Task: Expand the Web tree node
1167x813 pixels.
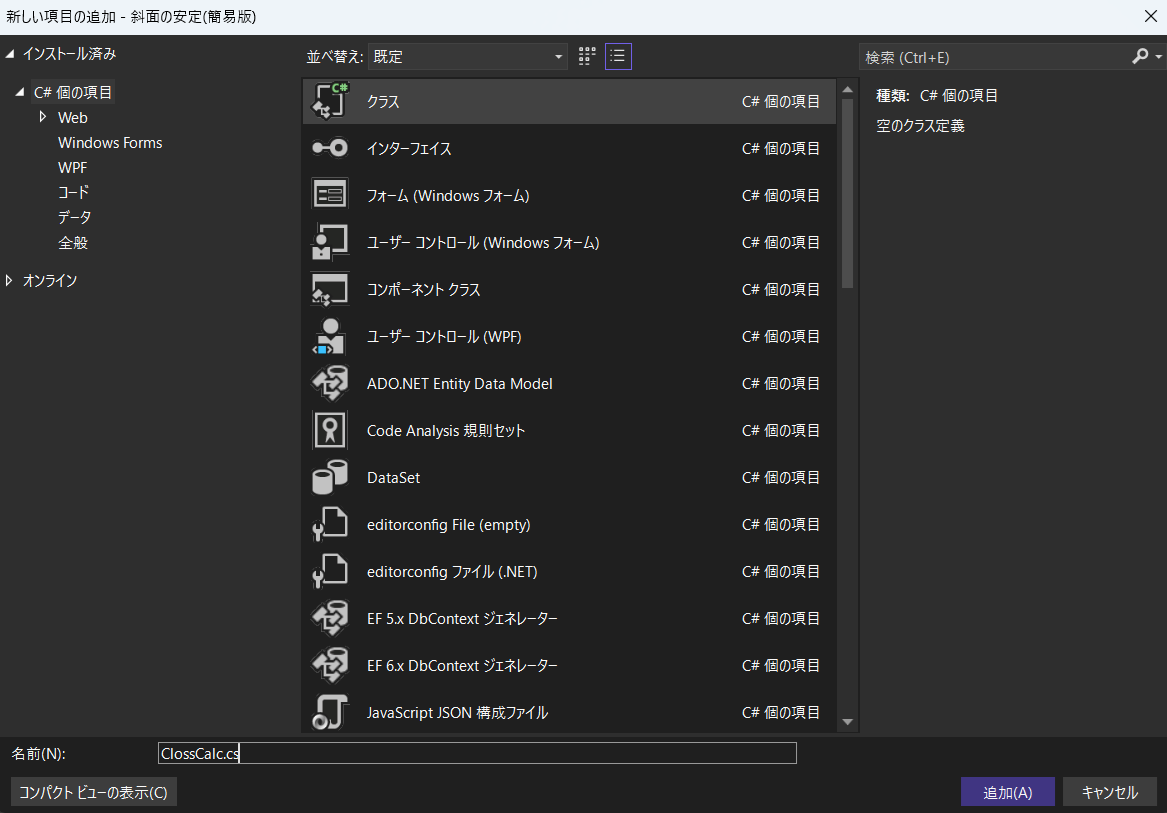Action: pyautogui.click(x=43, y=117)
